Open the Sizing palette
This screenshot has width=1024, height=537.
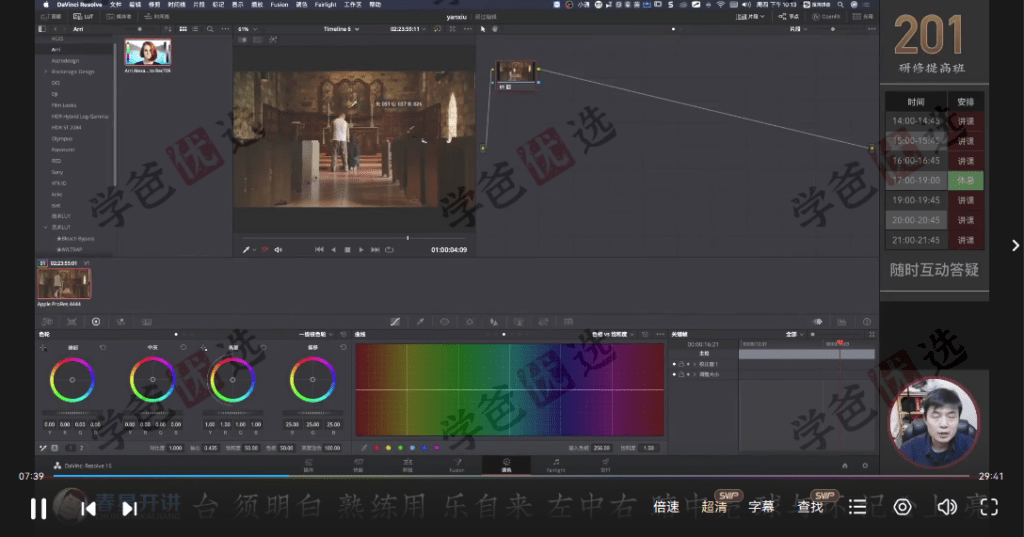coord(543,322)
